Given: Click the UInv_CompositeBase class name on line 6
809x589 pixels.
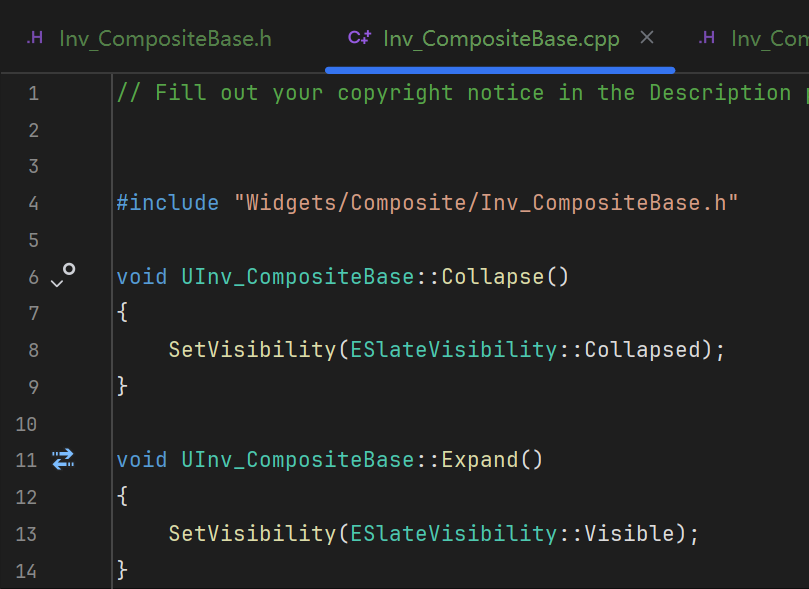Looking at the screenshot, I should pos(298,277).
